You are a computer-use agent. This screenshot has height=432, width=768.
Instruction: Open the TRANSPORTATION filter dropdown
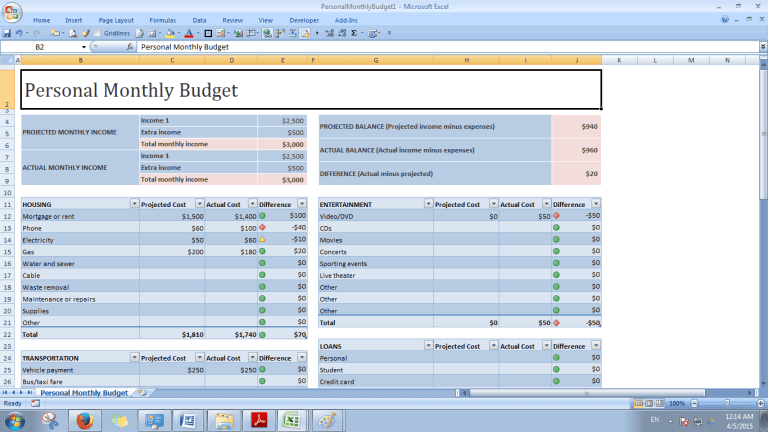pyautogui.click(x=134, y=358)
